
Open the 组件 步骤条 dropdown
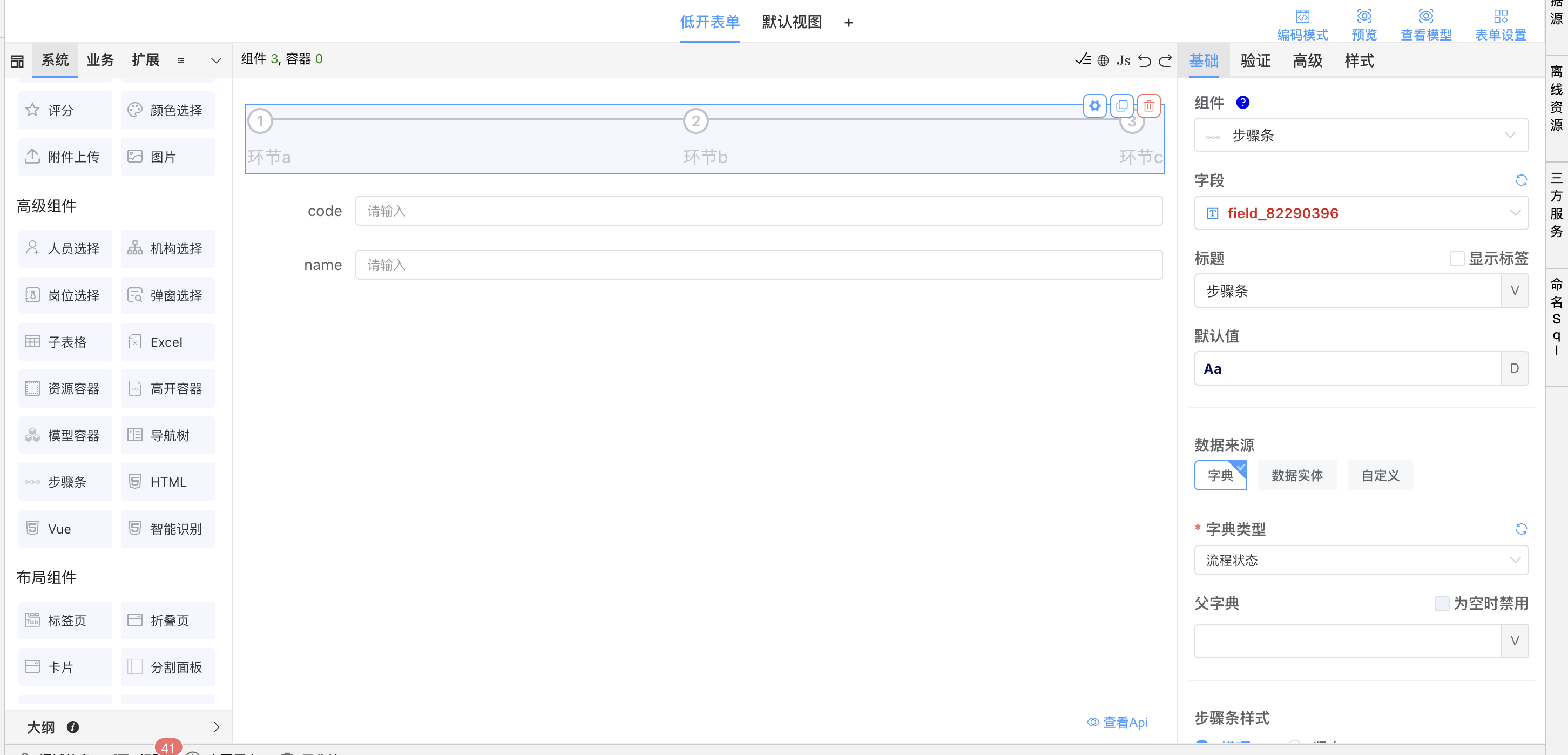click(1361, 135)
